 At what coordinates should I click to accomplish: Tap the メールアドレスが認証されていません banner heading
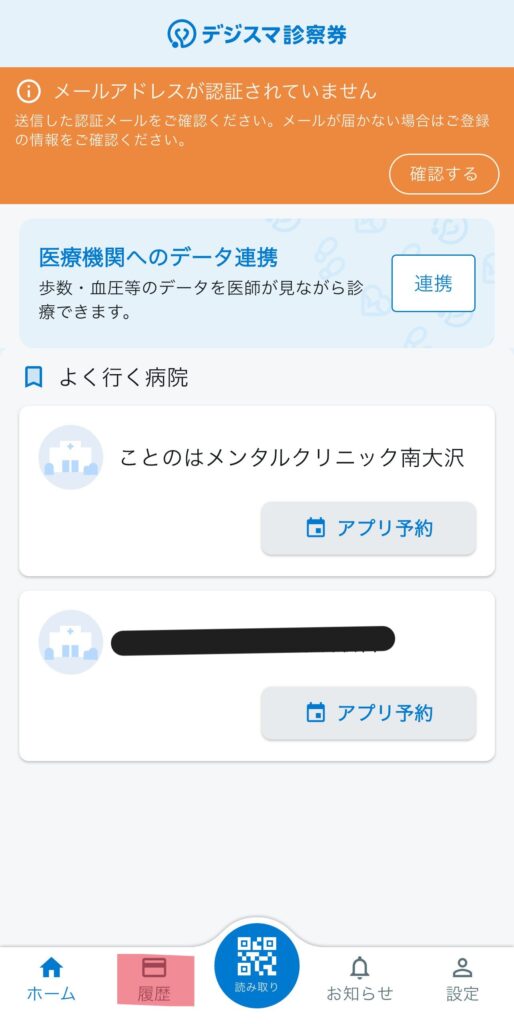pos(215,91)
